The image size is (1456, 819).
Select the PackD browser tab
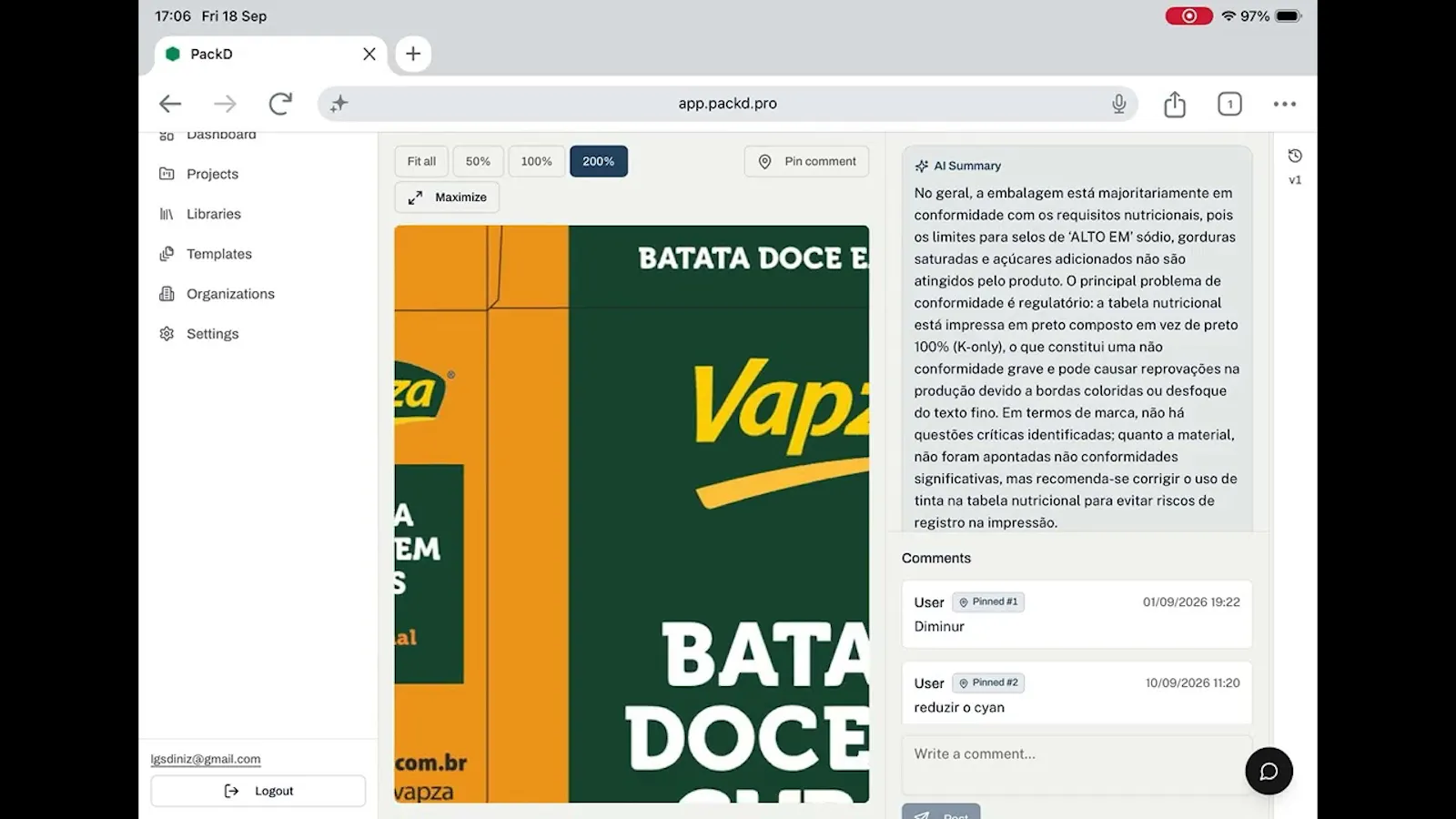pyautogui.click(x=270, y=54)
